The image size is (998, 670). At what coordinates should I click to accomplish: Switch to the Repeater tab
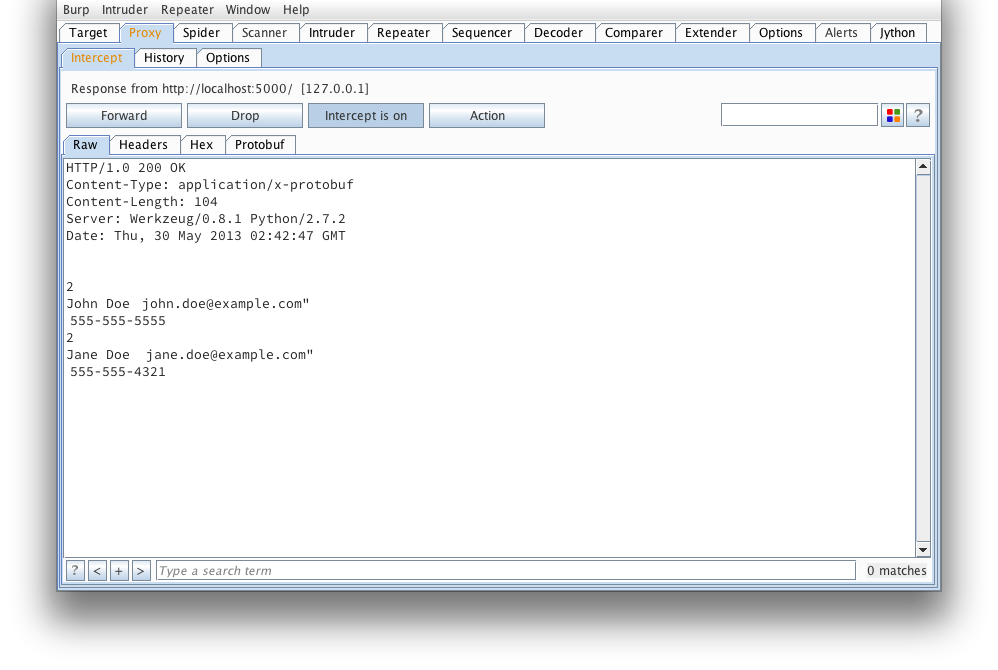pyautogui.click(x=404, y=33)
